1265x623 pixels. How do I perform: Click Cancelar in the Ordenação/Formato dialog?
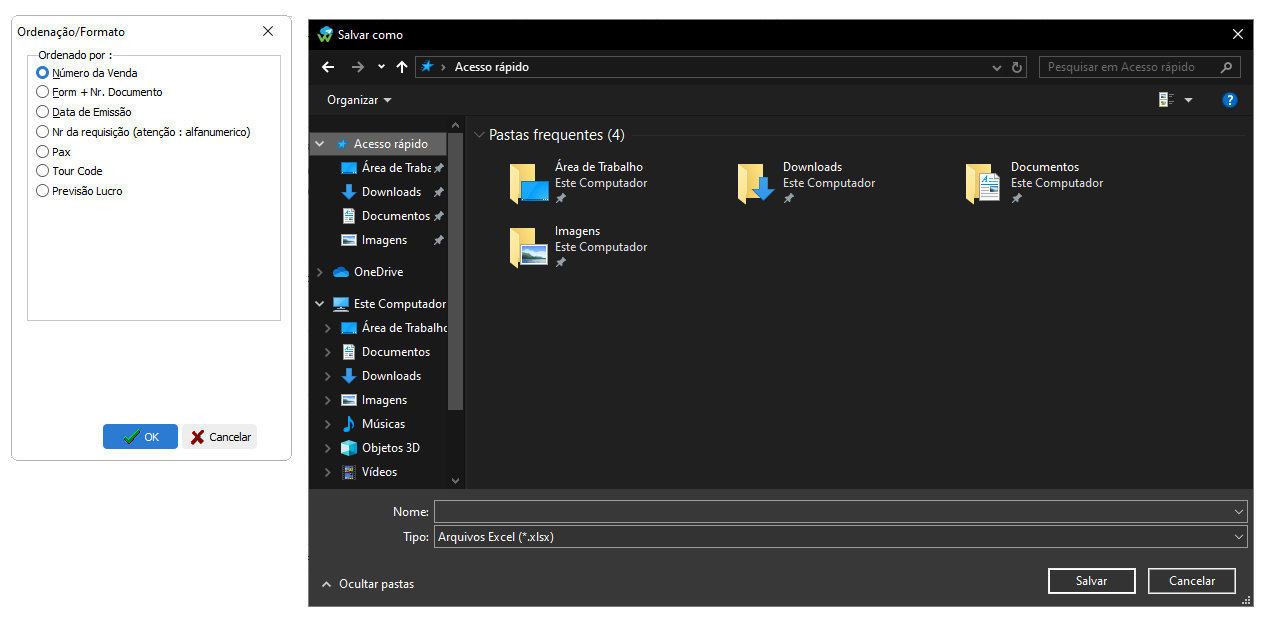pyautogui.click(x=220, y=437)
